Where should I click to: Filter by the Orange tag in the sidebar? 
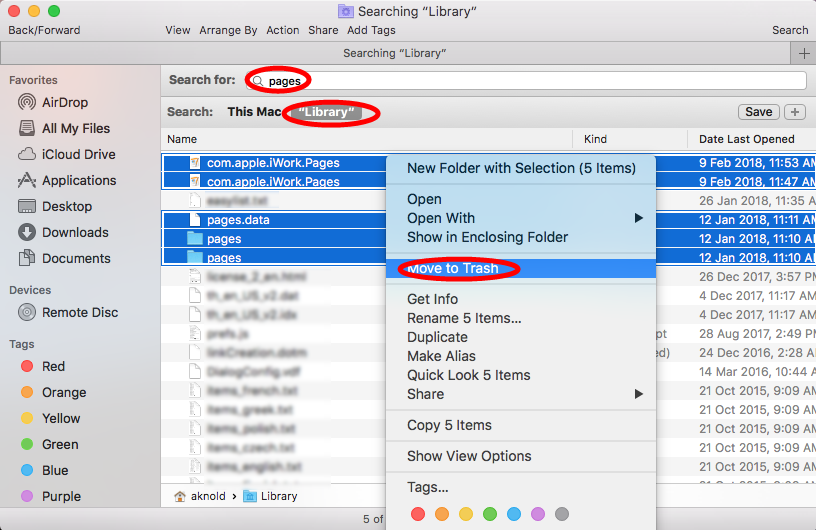27,392
